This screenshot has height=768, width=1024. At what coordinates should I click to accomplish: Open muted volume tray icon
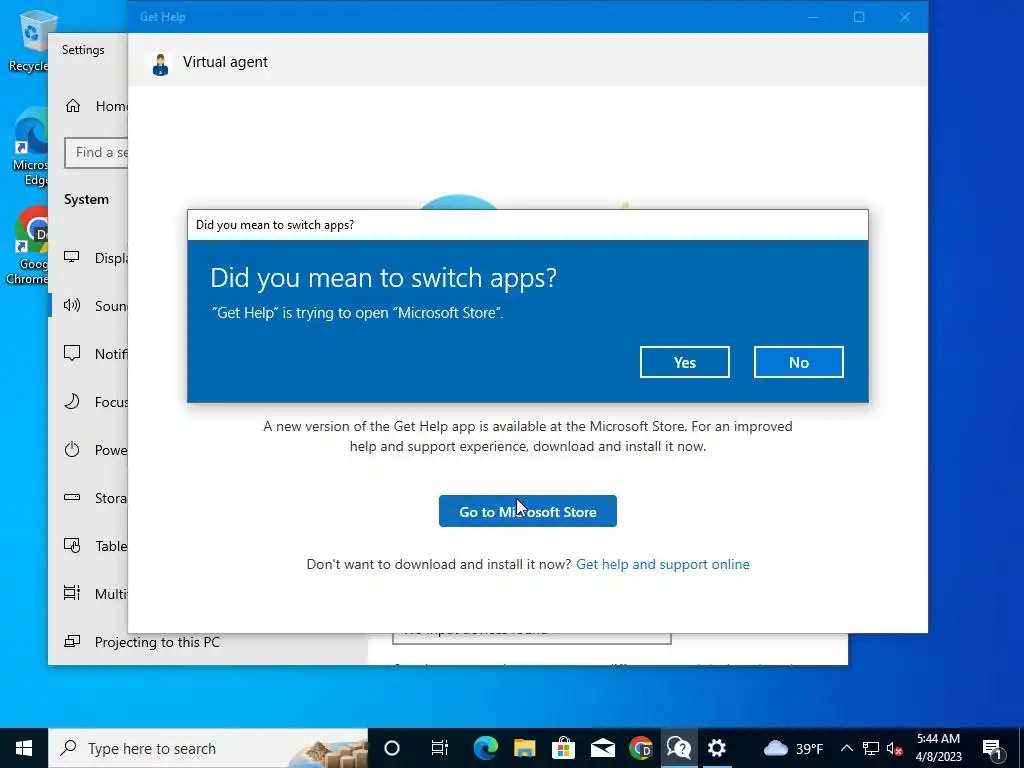point(895,748)
